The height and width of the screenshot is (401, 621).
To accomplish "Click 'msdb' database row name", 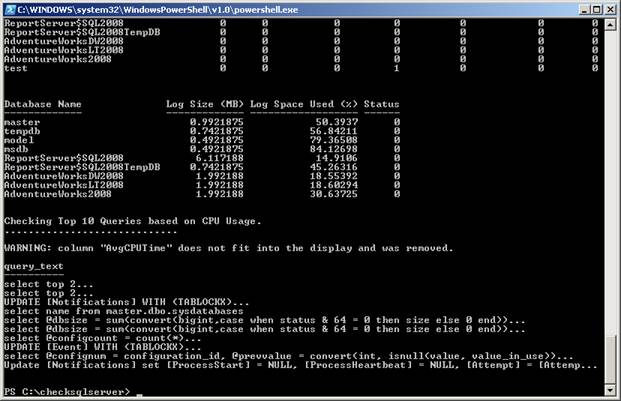I will click(x=16, y=149).
